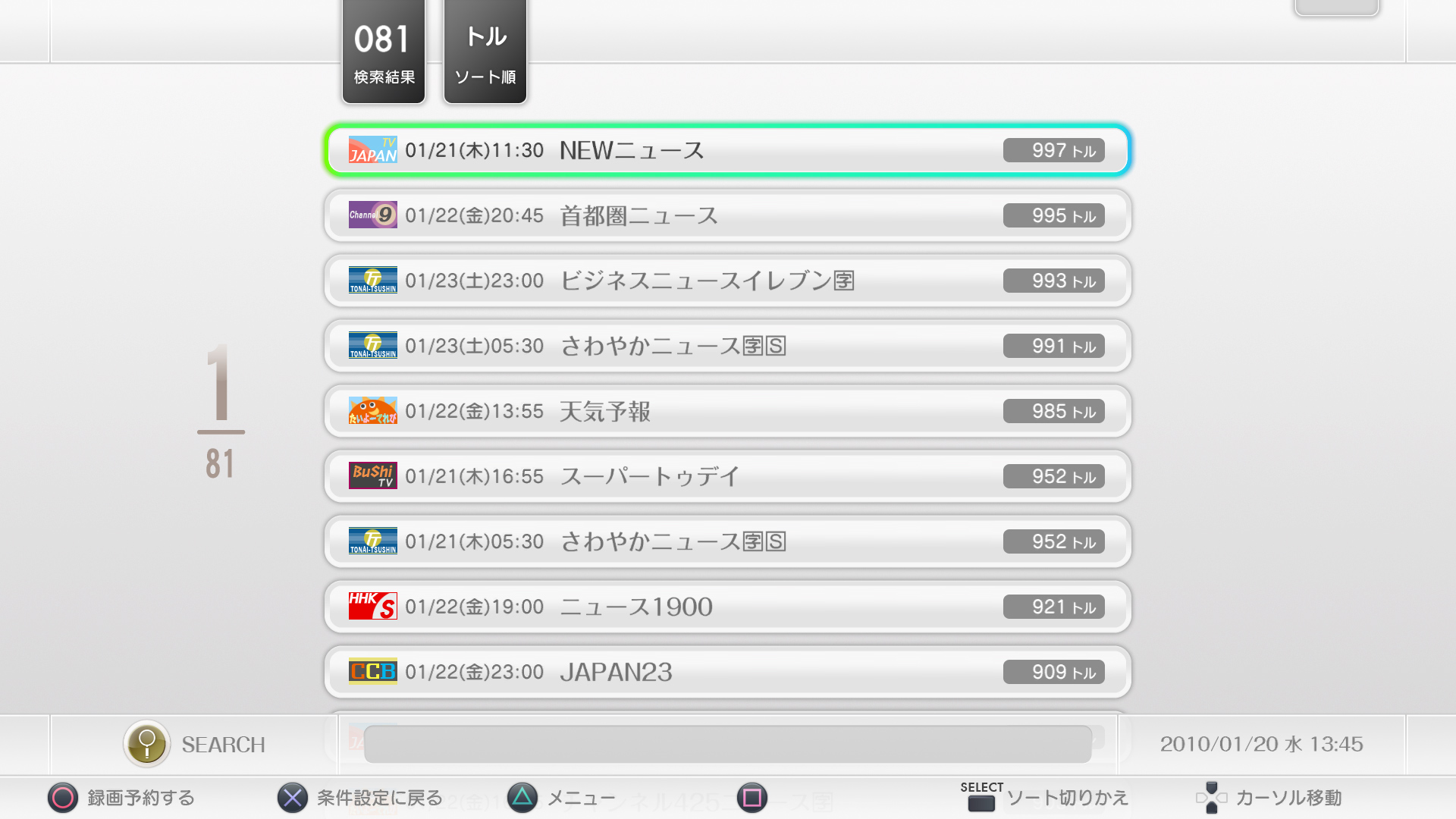The height and width of the screenshot is (819, 1456).
Task: Click the gray scroll bar near bottom
Action: tap(728, 744)
